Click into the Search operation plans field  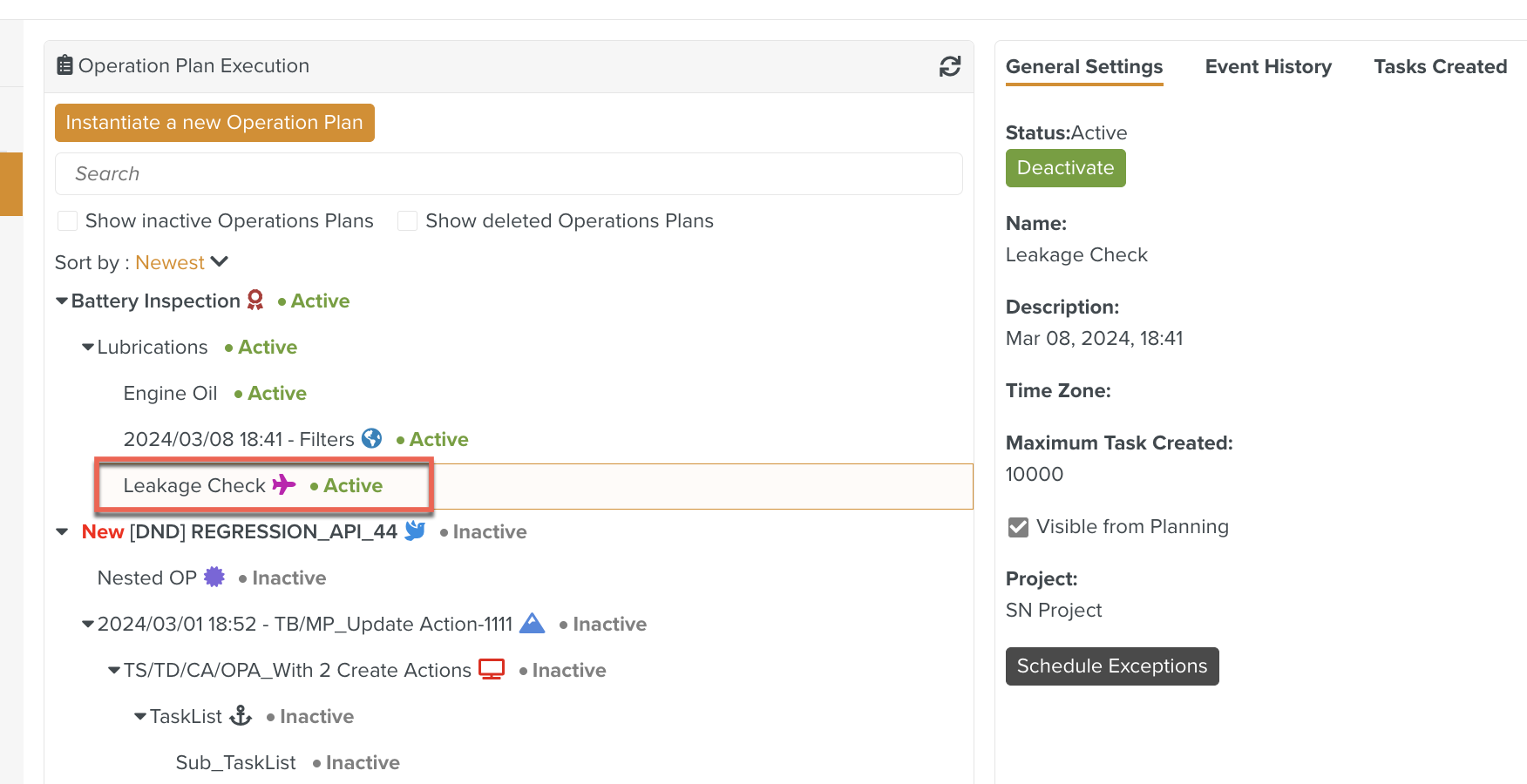(508, 174)
